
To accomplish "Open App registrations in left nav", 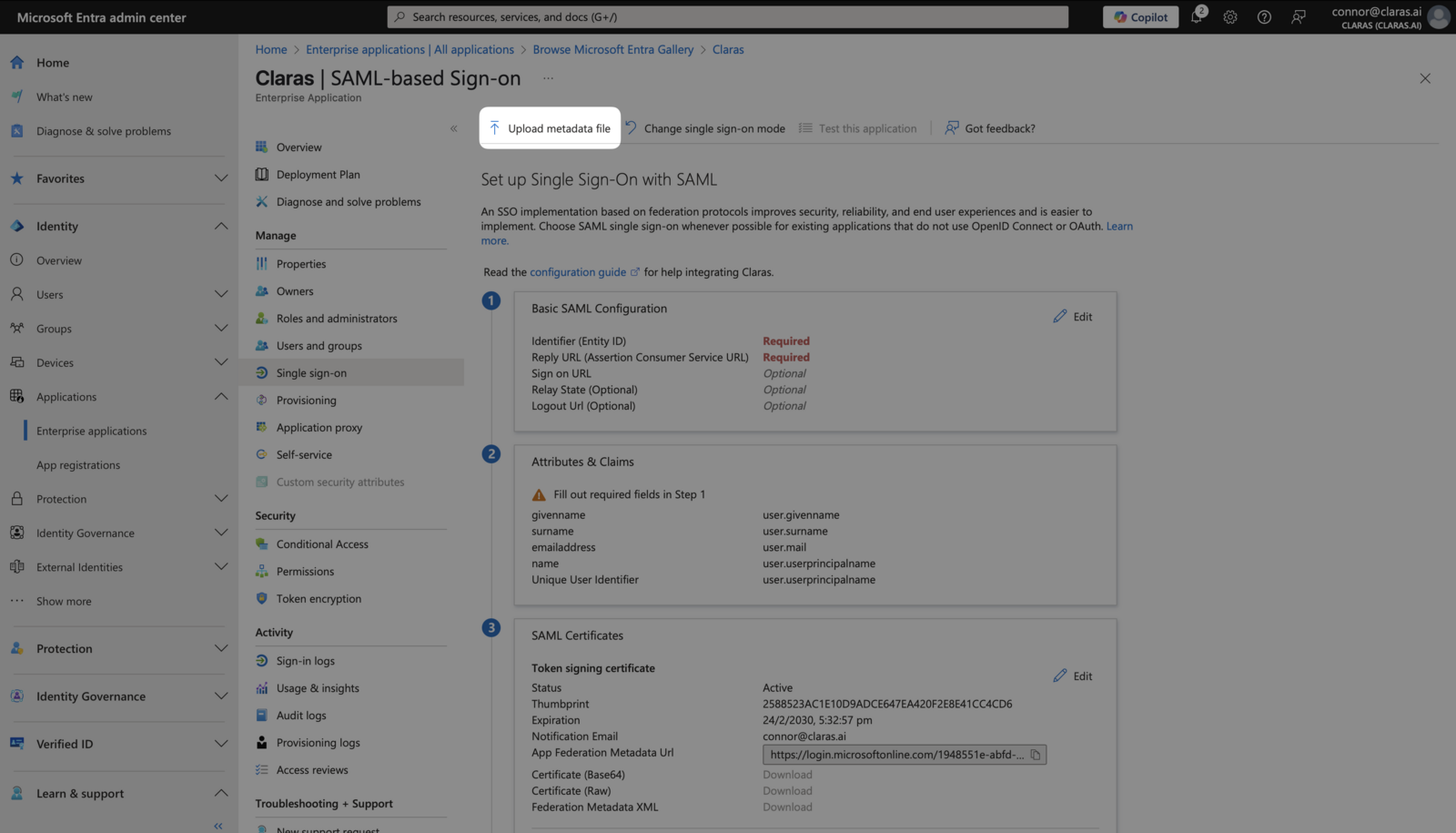I will tap(78, 465).
